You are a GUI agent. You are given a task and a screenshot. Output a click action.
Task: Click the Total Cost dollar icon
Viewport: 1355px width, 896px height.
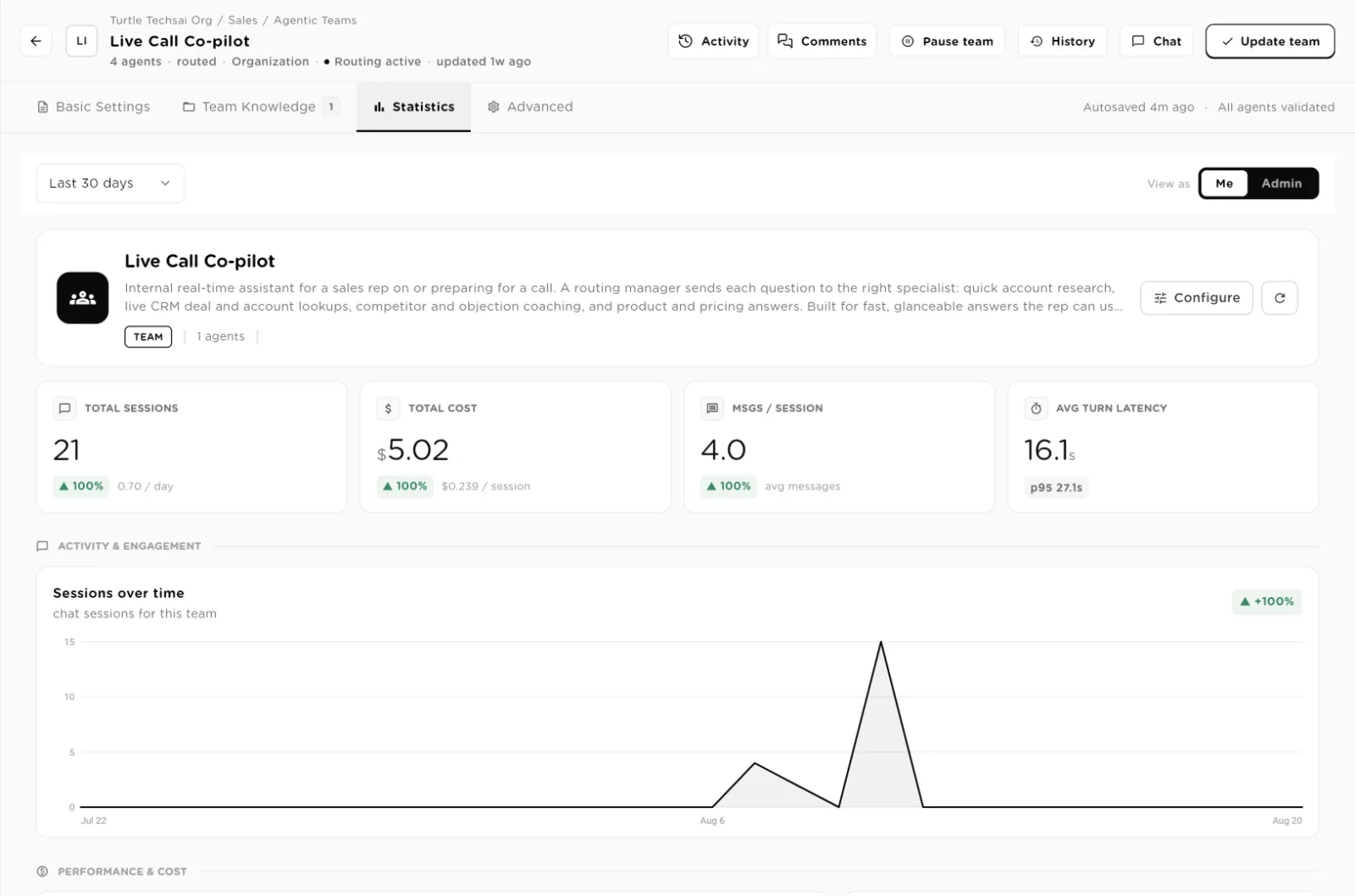pyautogui.click(x=388, y=408)
